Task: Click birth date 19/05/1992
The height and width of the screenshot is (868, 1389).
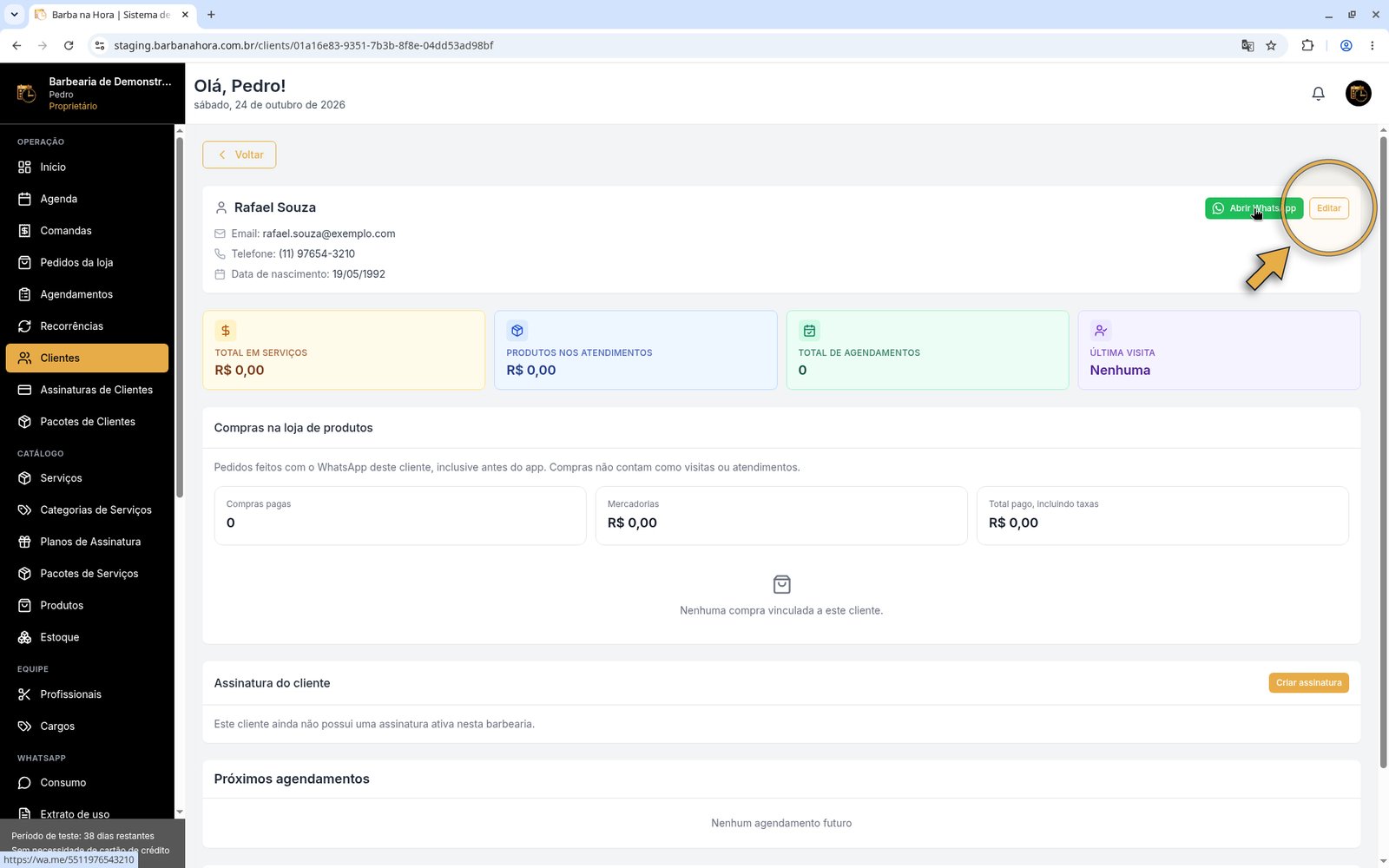Action: tap(359, 274)
